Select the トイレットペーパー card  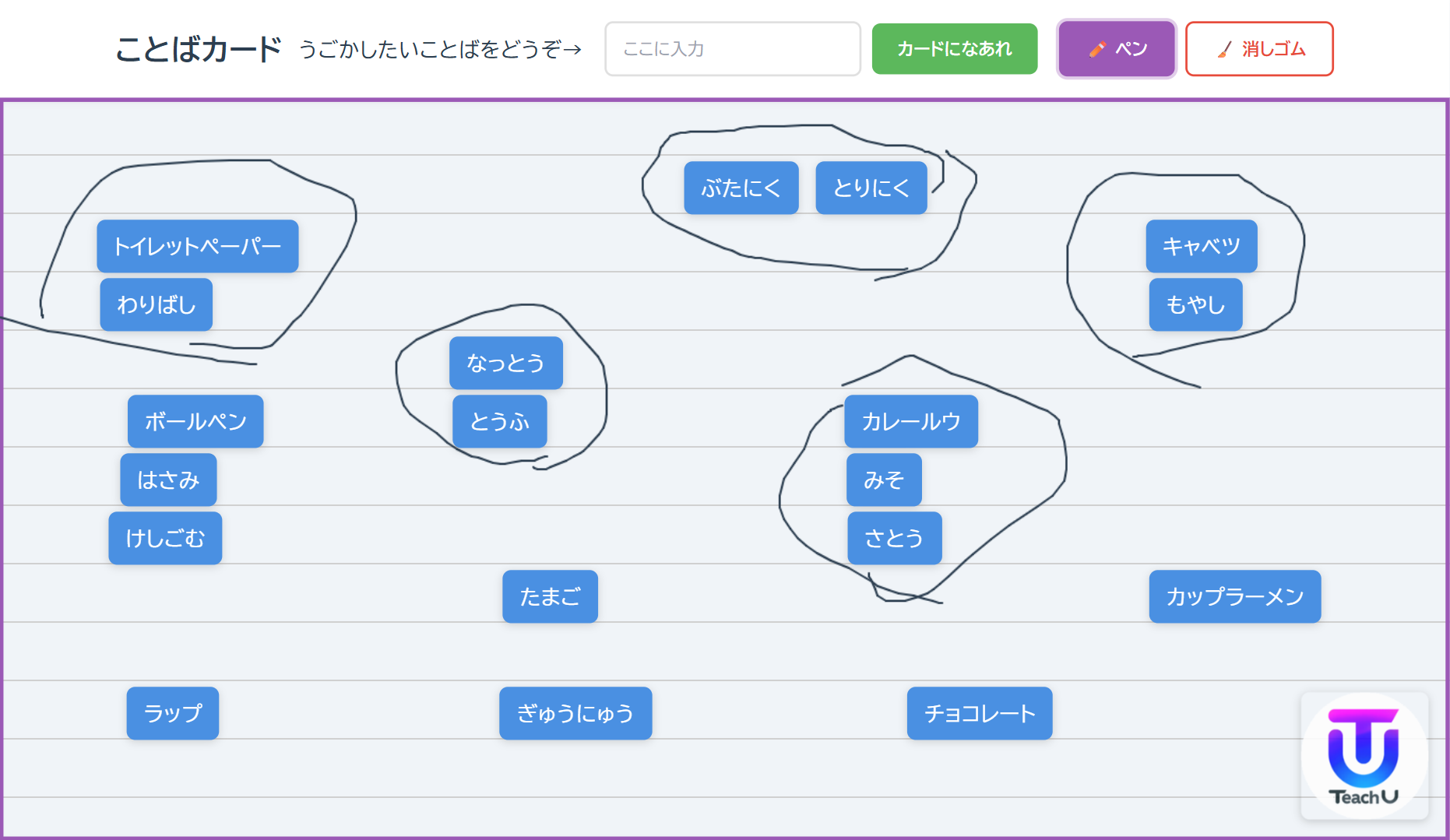point(197,246)
